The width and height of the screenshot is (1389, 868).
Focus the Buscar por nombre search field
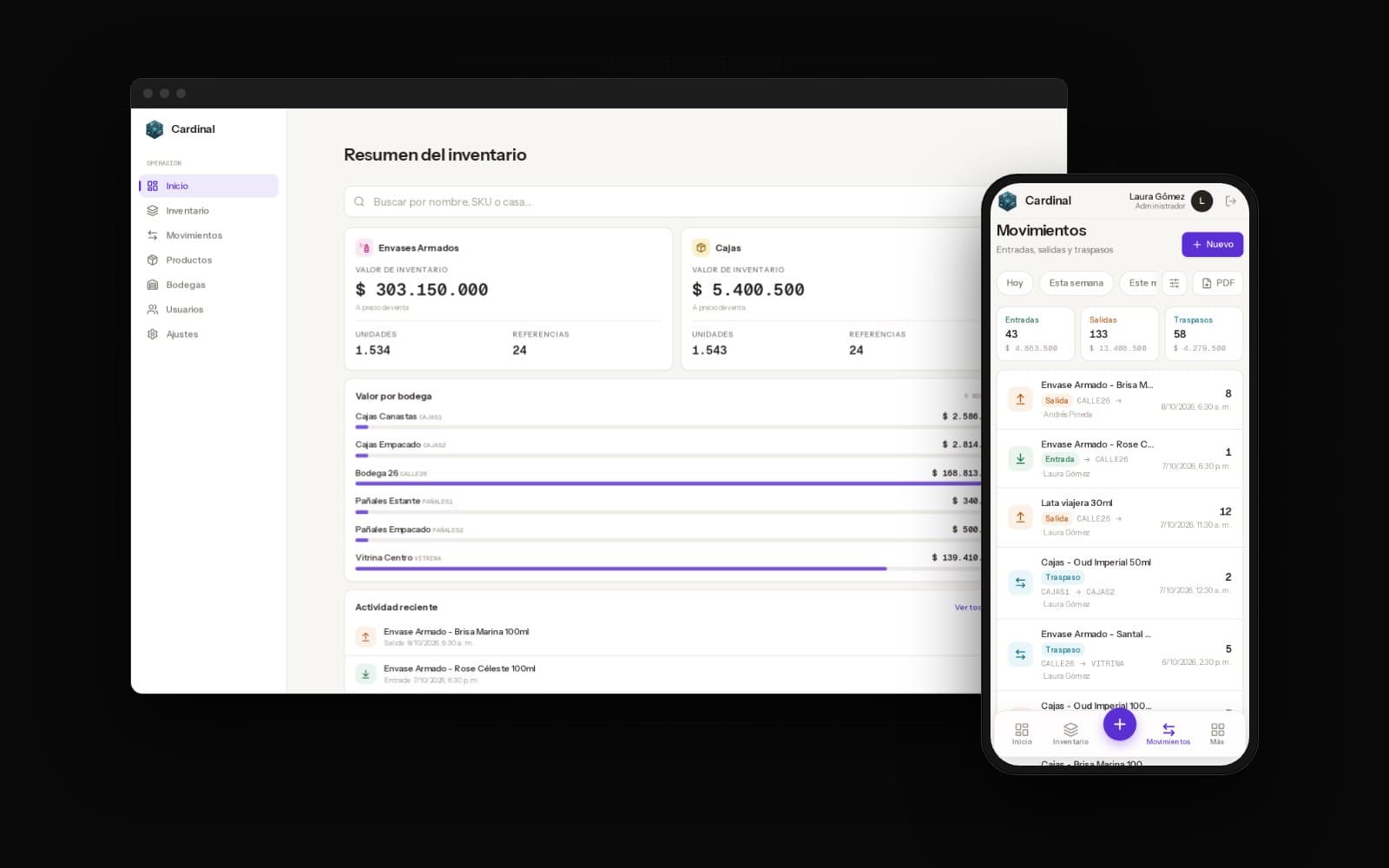pos(664,201)
